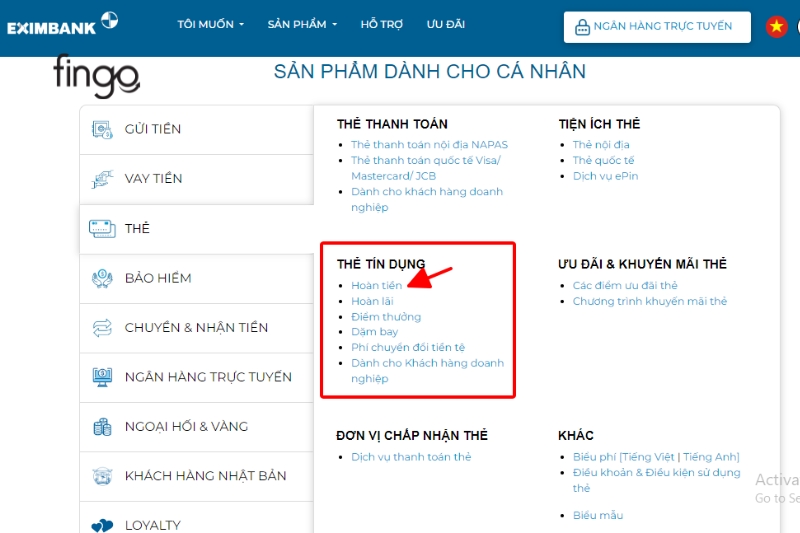Open the Biểu mẫu link
The image size is (800, 533).
[597, 516]
